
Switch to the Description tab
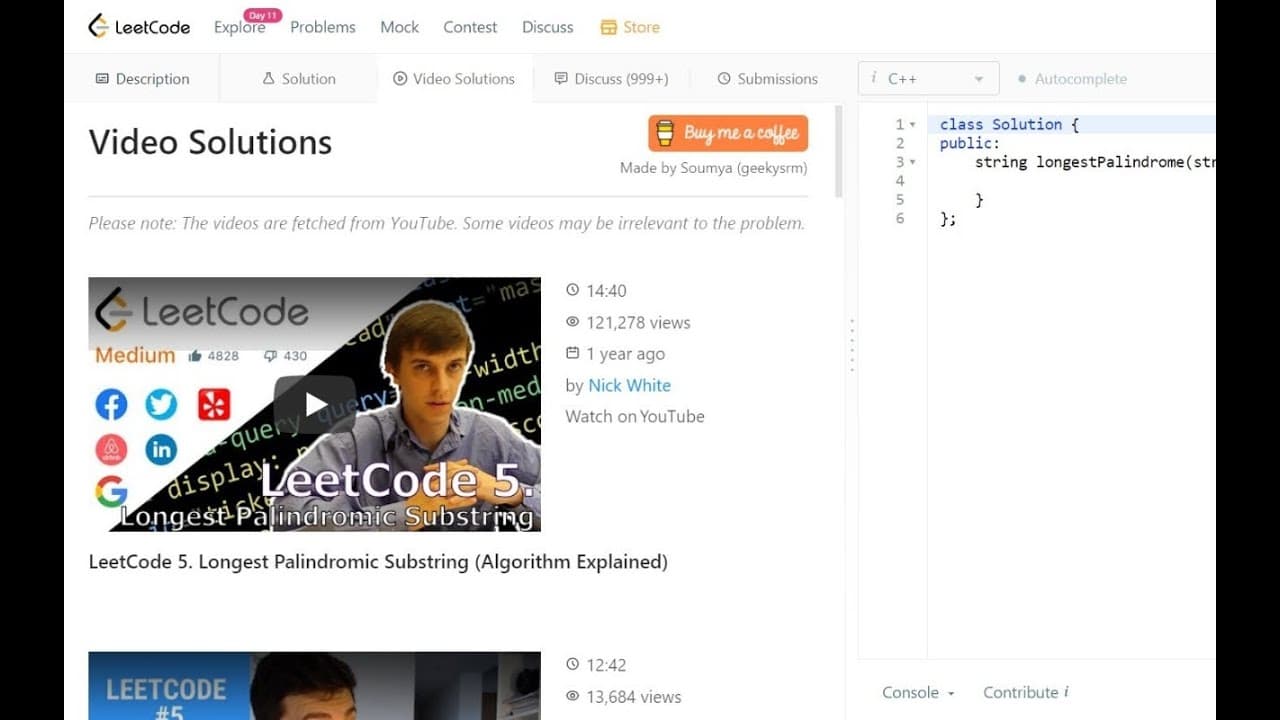(142, 78)
